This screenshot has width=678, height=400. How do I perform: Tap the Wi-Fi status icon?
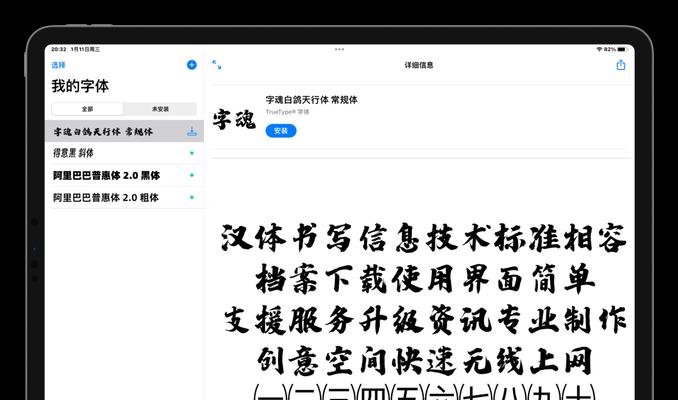pyautogui.click(x=599, y=49)
